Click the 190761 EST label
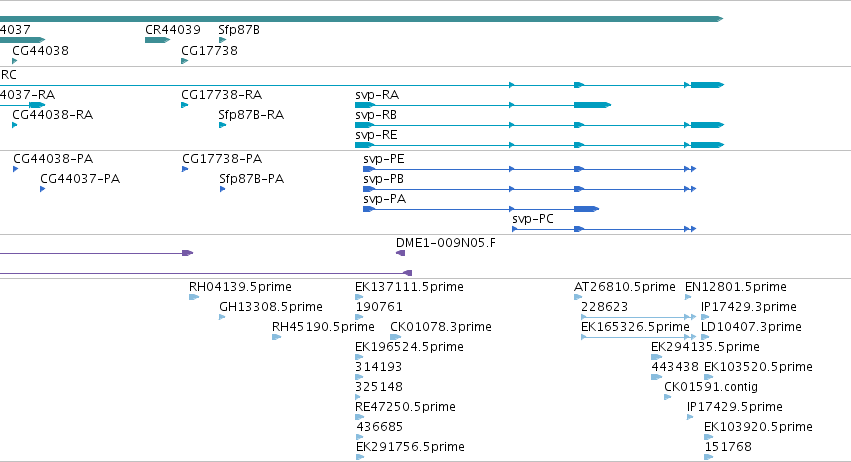 click(379, 307)
